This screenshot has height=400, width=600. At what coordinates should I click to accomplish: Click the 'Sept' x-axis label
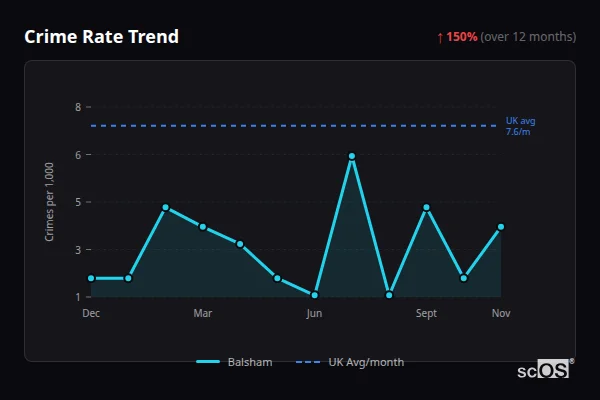pos(426,313)
